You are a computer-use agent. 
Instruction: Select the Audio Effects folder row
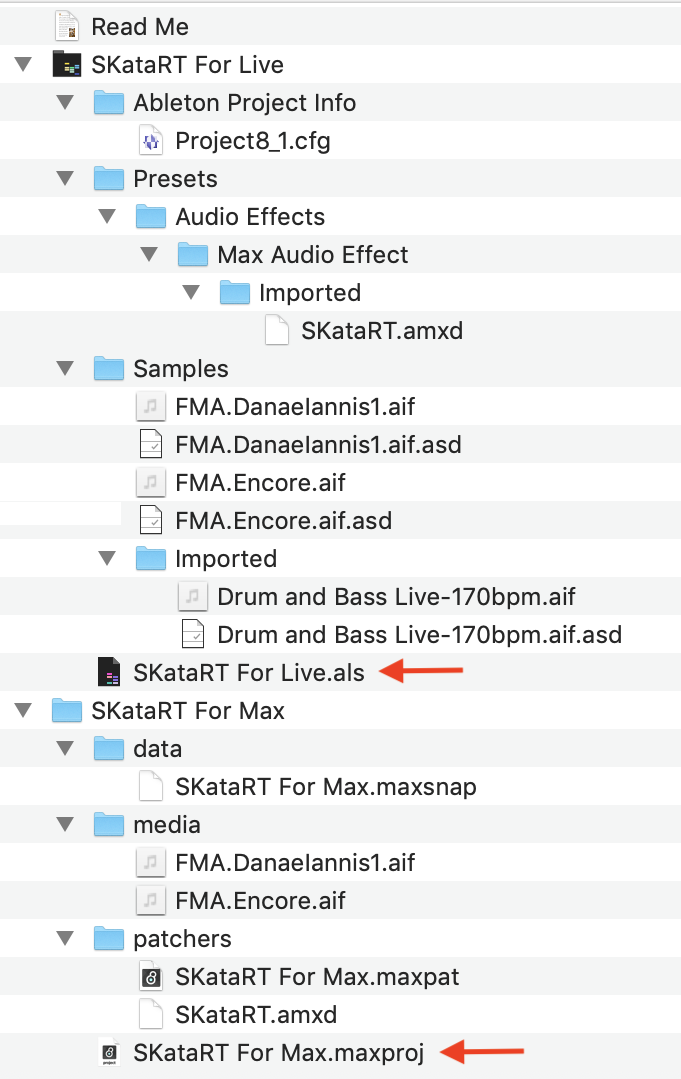tap(250, 217)
